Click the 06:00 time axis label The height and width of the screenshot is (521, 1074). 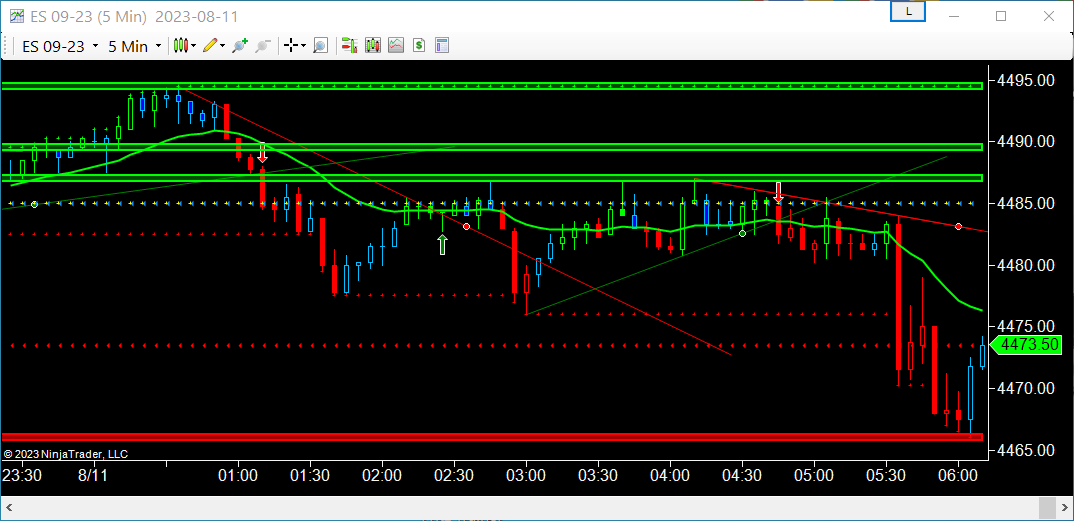pyautogui.click(x=958, y=475)
